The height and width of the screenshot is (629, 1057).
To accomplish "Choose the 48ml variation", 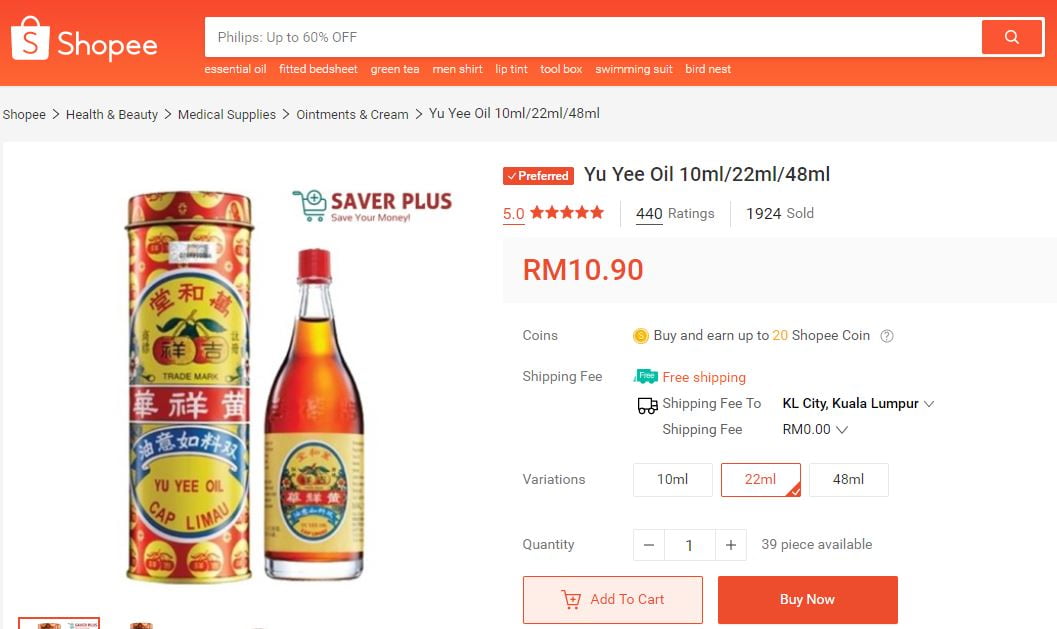I will click(x=848, y=480).
